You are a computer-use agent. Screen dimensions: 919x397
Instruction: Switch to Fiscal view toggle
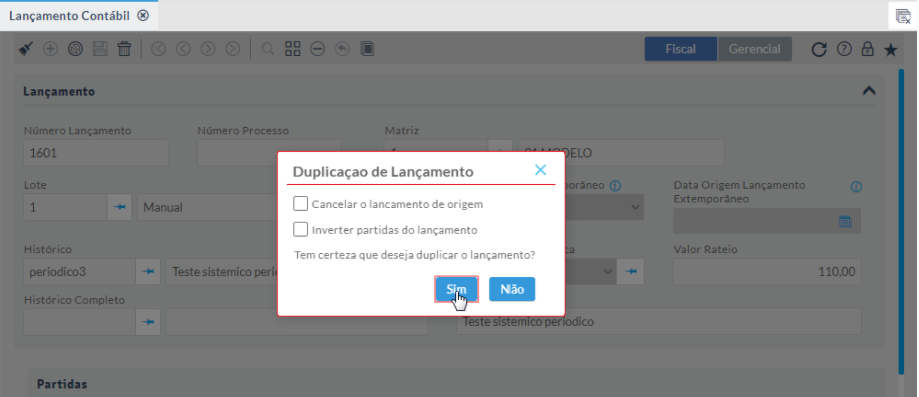coord(680,49)
